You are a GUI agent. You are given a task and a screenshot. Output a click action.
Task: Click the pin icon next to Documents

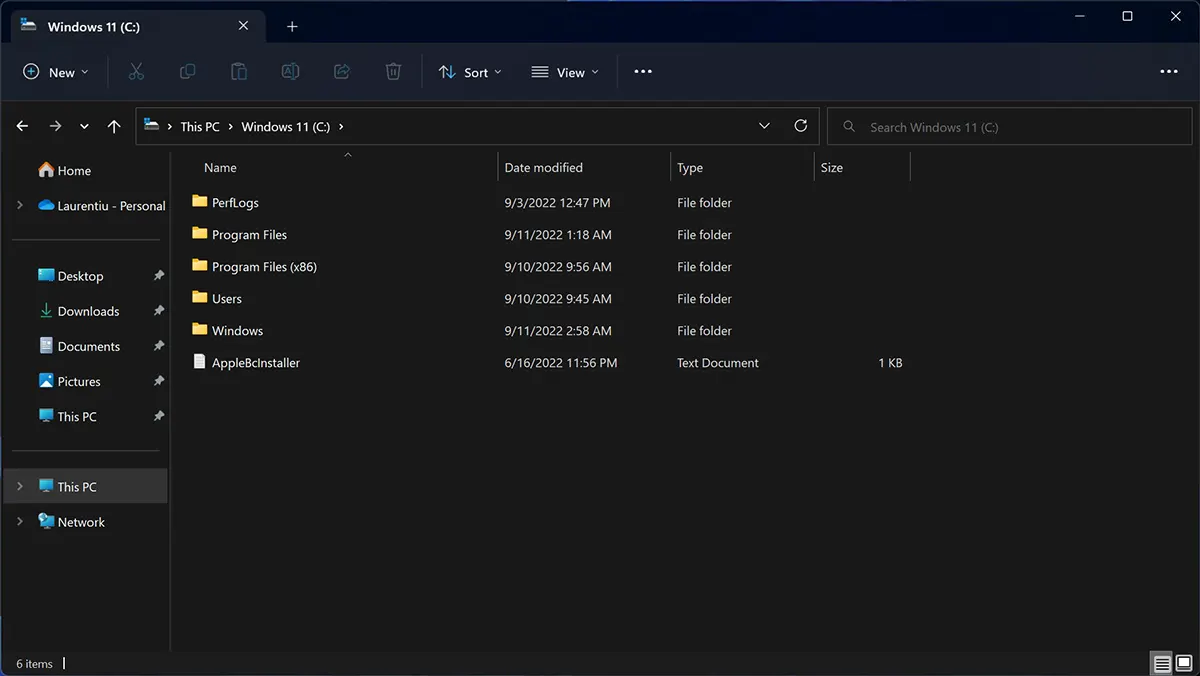pyautogui.click(x=158, y=346)
